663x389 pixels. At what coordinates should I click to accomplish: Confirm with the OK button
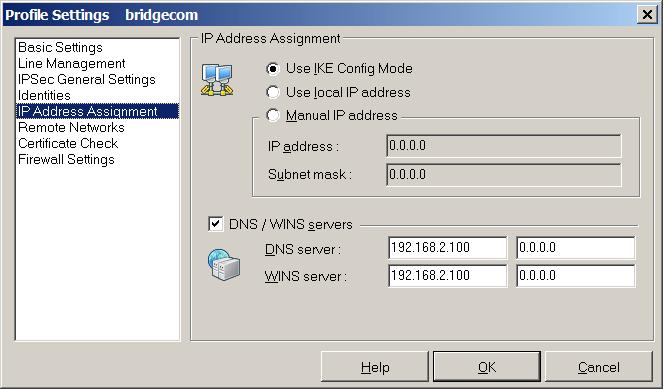[x=487, y=367]
